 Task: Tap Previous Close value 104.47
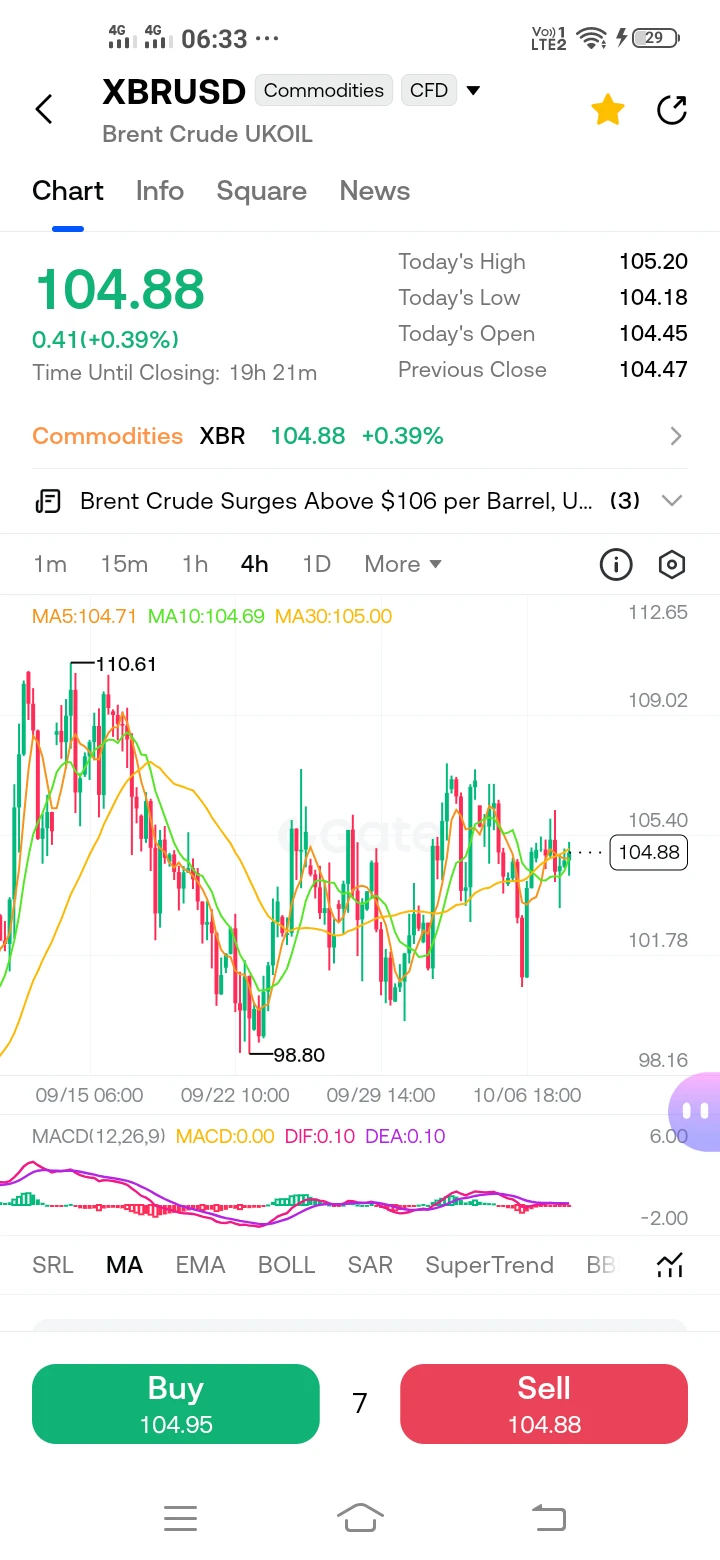point(653,370)
